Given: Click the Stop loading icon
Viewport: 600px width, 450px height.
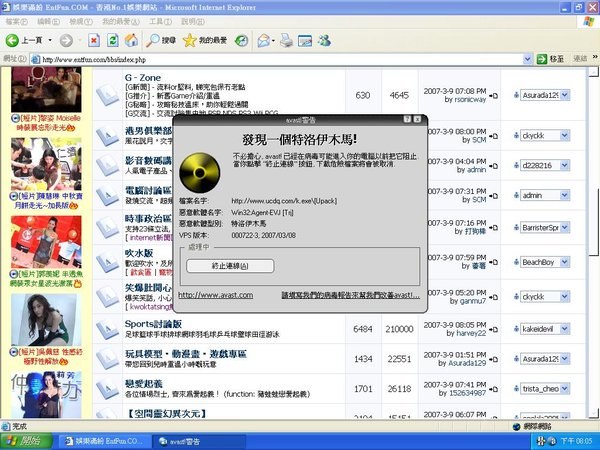Looking at the screenshot, I should tap(94, 40).
